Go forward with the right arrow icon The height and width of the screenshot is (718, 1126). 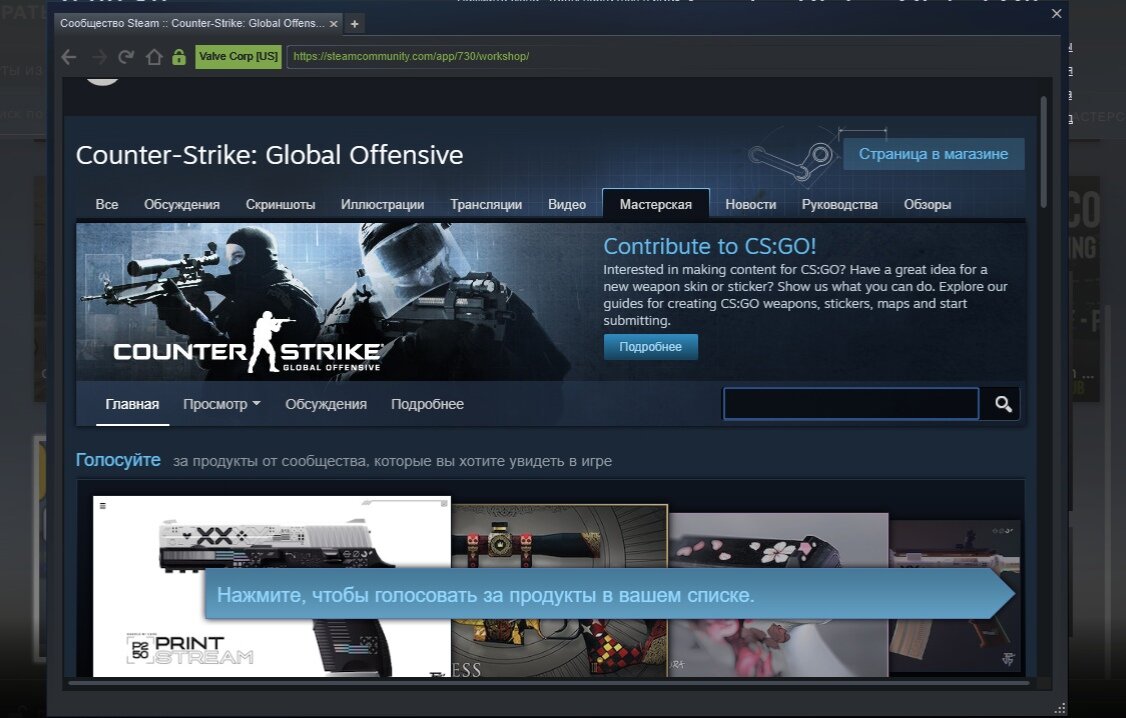click(x=99, y=57)
